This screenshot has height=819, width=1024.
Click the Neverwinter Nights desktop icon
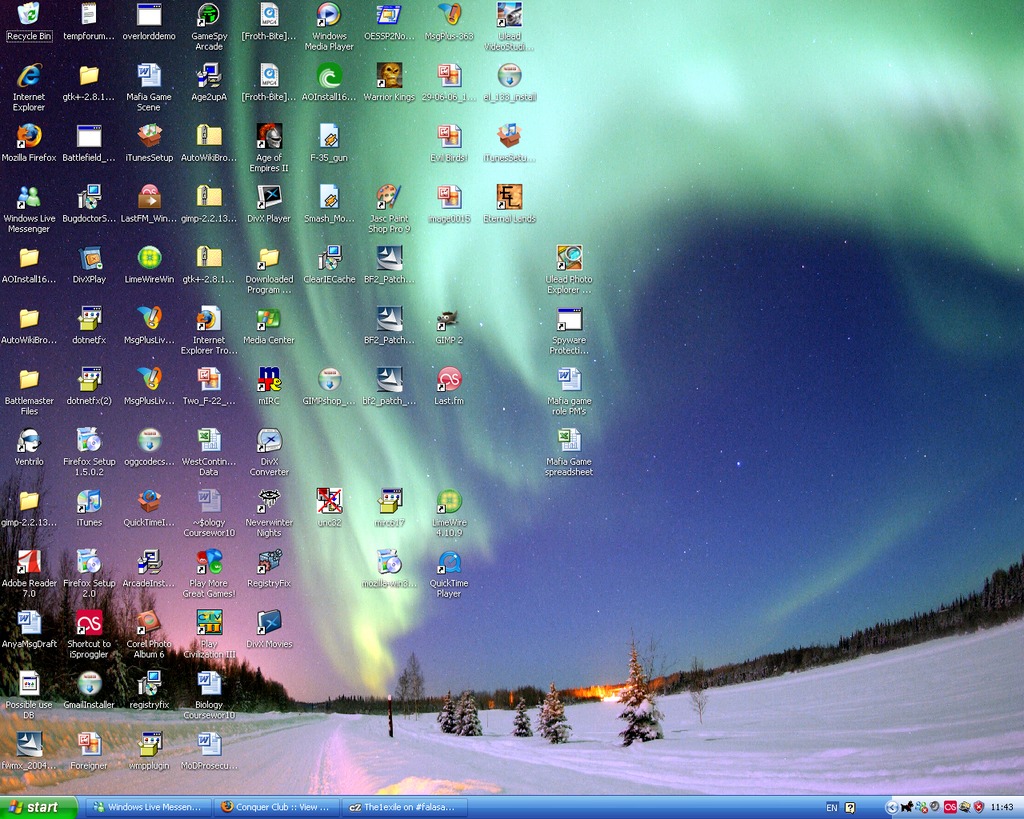pyautogui.click(x=269, y=501)
